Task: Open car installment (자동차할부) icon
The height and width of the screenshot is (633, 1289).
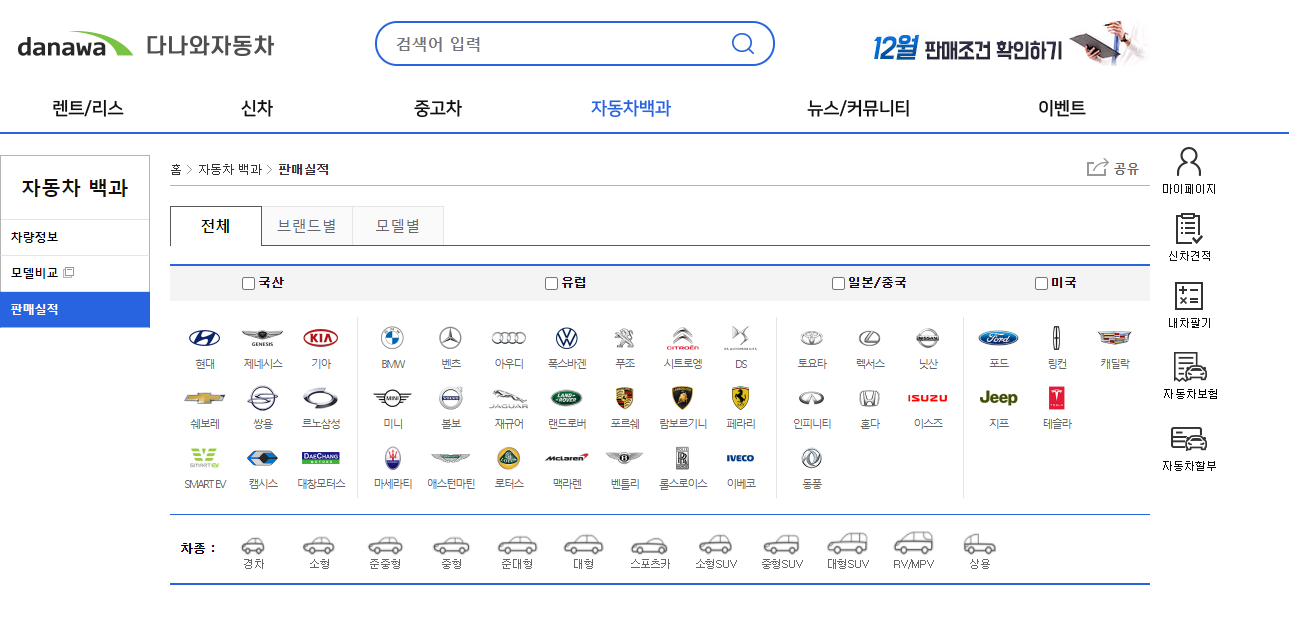Action: pos(1189,448)
